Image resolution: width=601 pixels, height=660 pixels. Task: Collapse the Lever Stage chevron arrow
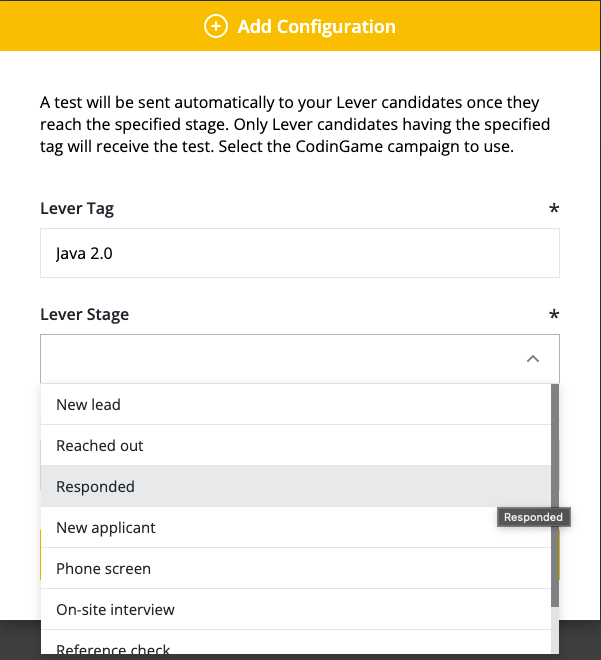click(533, 359)
